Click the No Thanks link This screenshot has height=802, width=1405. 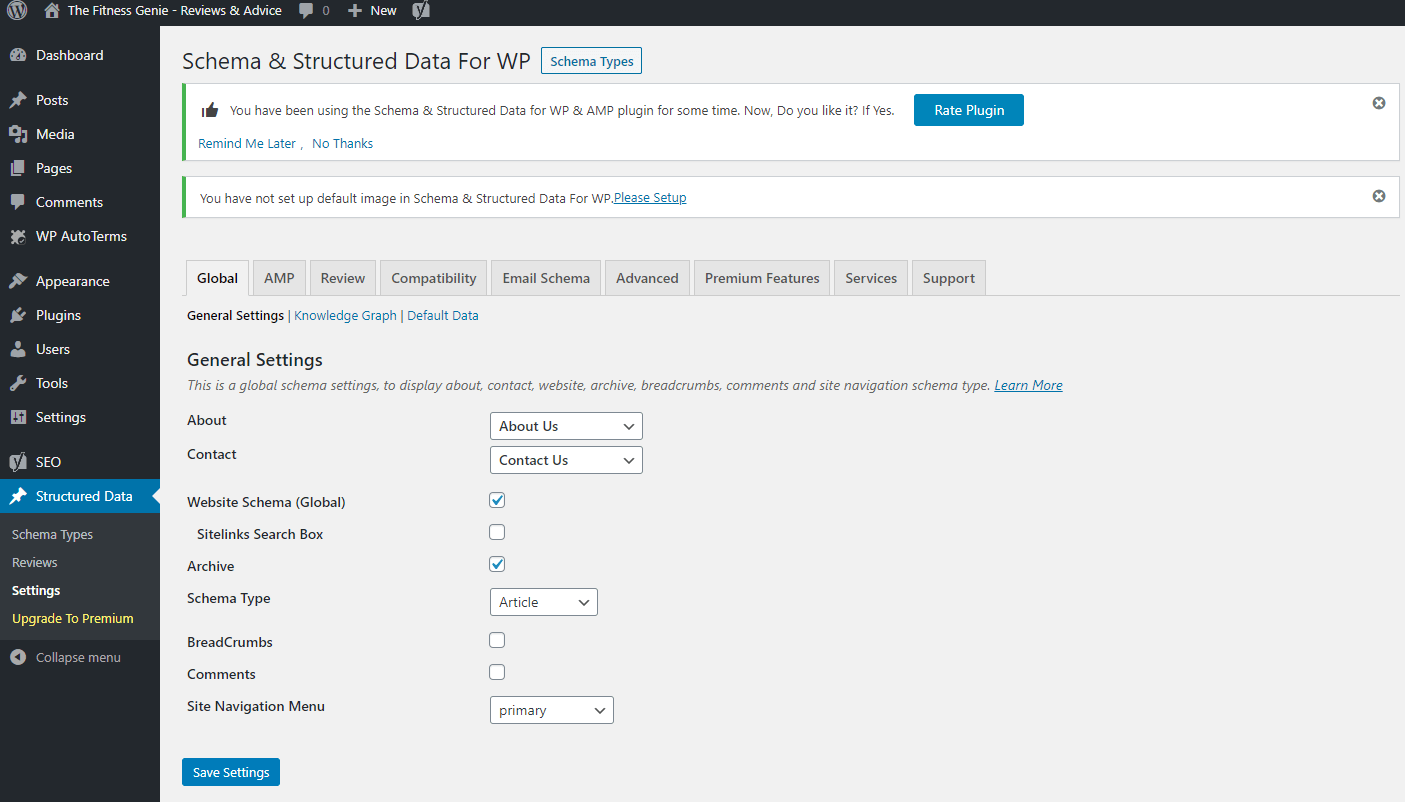[x=342, y=143]
